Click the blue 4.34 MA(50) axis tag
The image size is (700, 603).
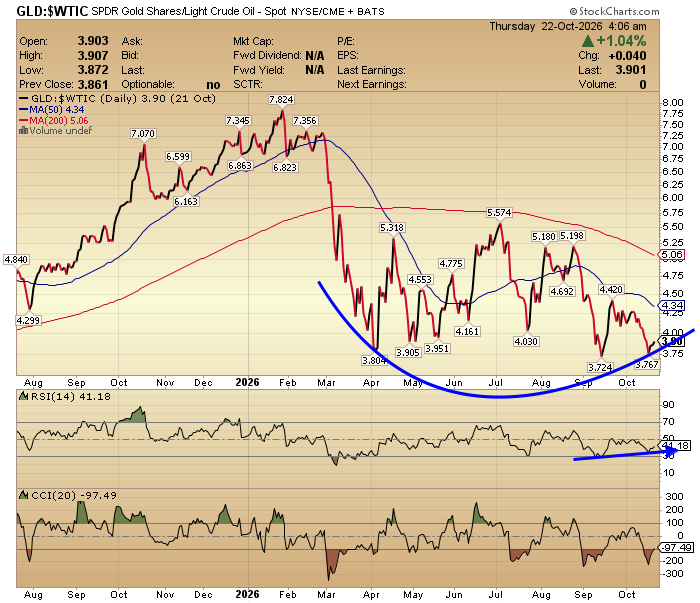click(x=671, y=306)
